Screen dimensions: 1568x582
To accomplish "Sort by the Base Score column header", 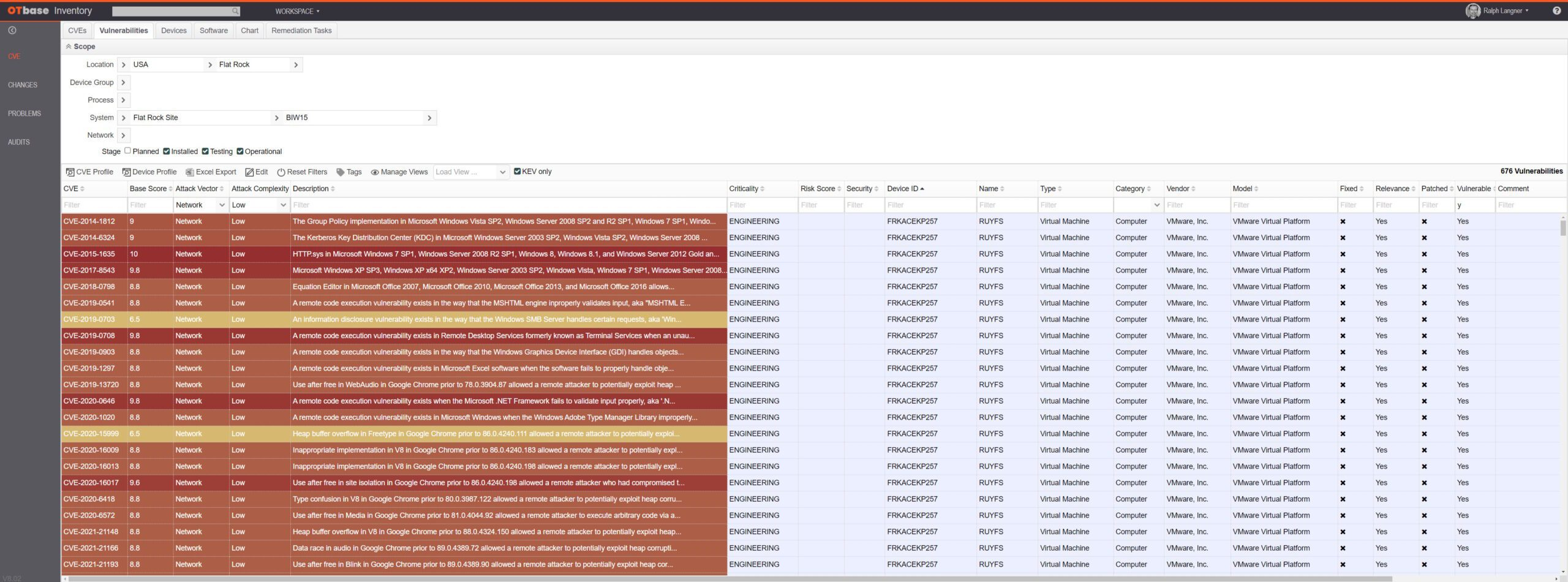I will point(148,189).
